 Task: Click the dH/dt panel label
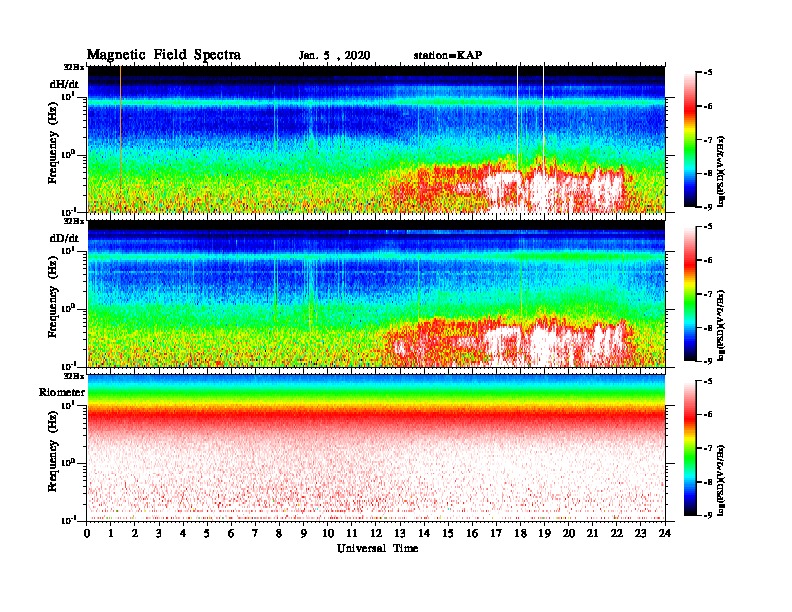(x=64, y=84)
